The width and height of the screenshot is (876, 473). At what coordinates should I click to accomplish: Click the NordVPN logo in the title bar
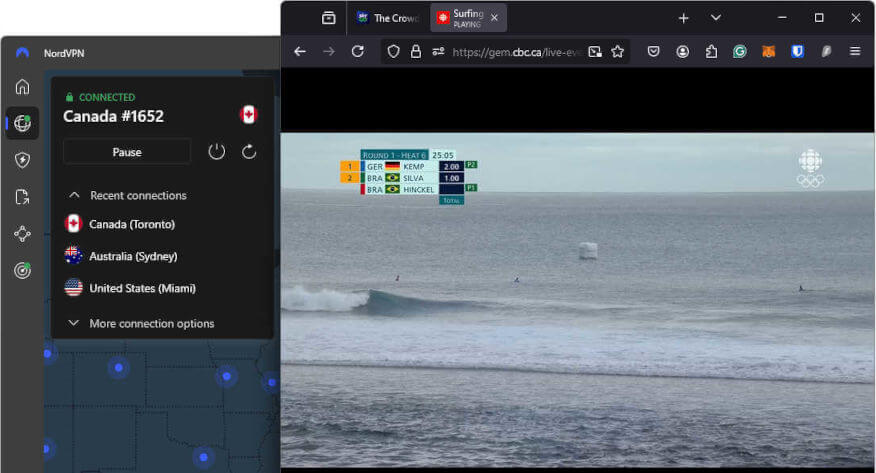(22, 53)
